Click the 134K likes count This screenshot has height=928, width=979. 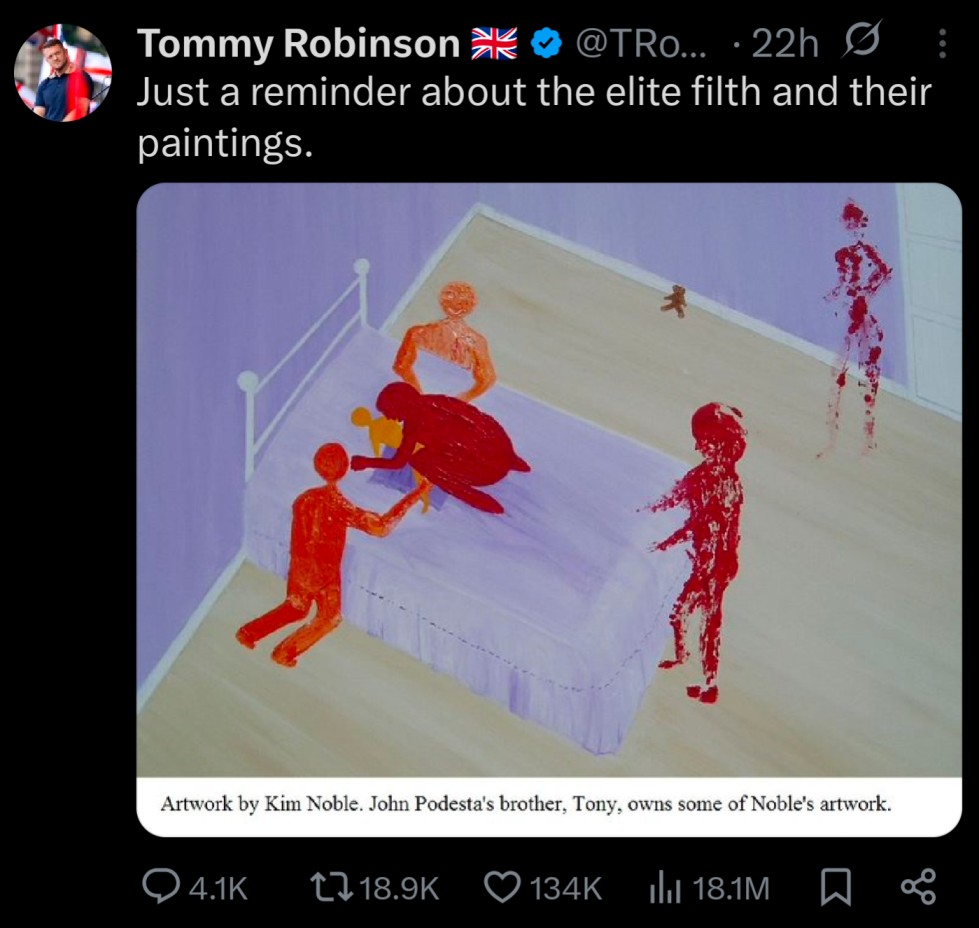pos(566,888)
